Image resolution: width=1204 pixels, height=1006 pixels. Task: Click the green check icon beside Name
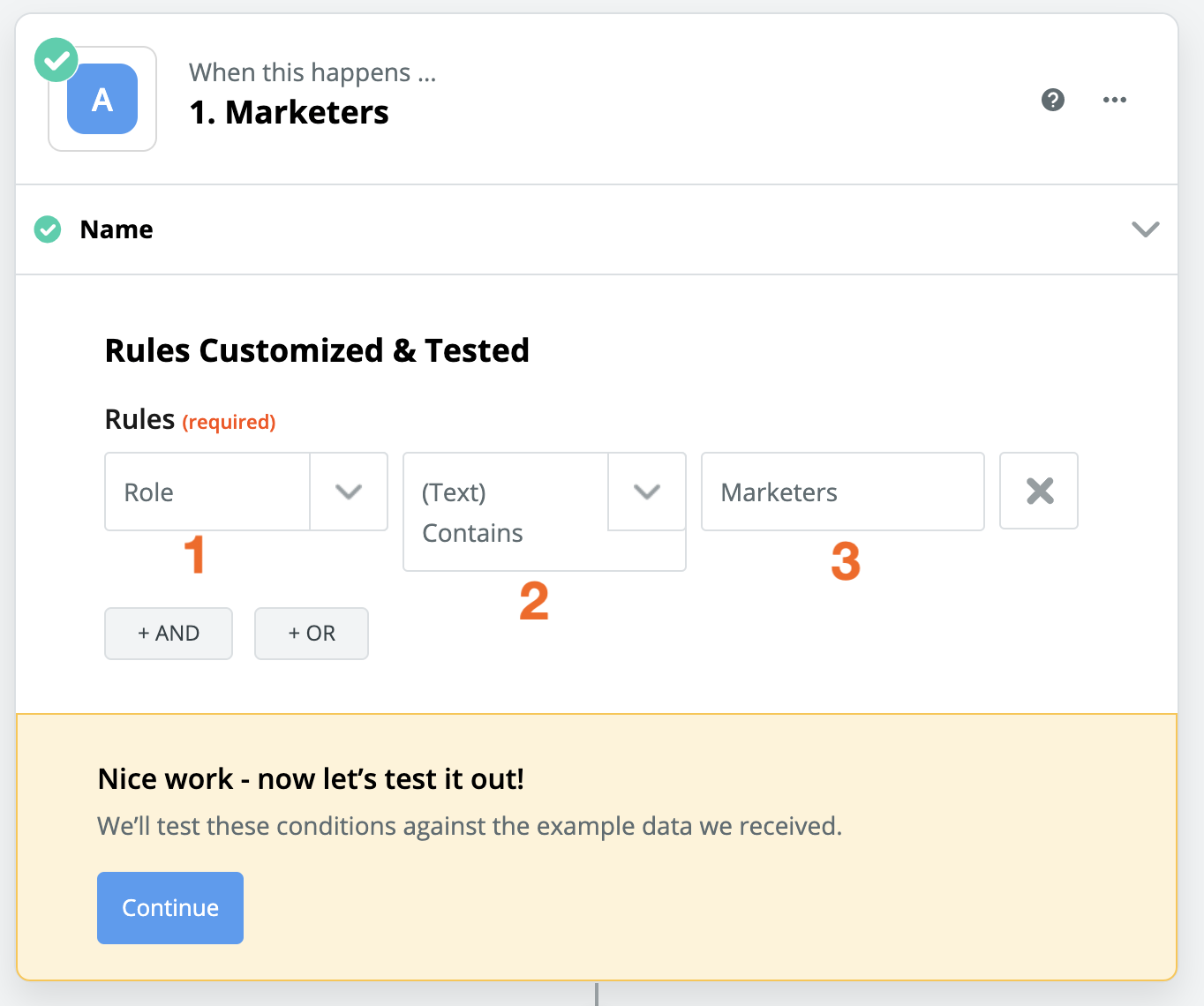click(48, 229)
